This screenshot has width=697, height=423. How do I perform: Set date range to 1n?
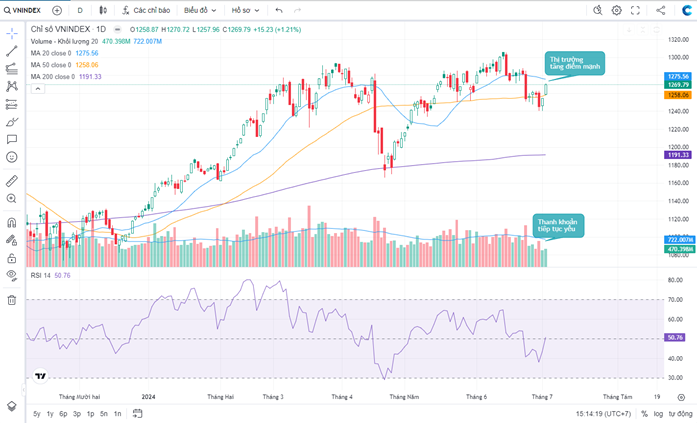[117, 414]
